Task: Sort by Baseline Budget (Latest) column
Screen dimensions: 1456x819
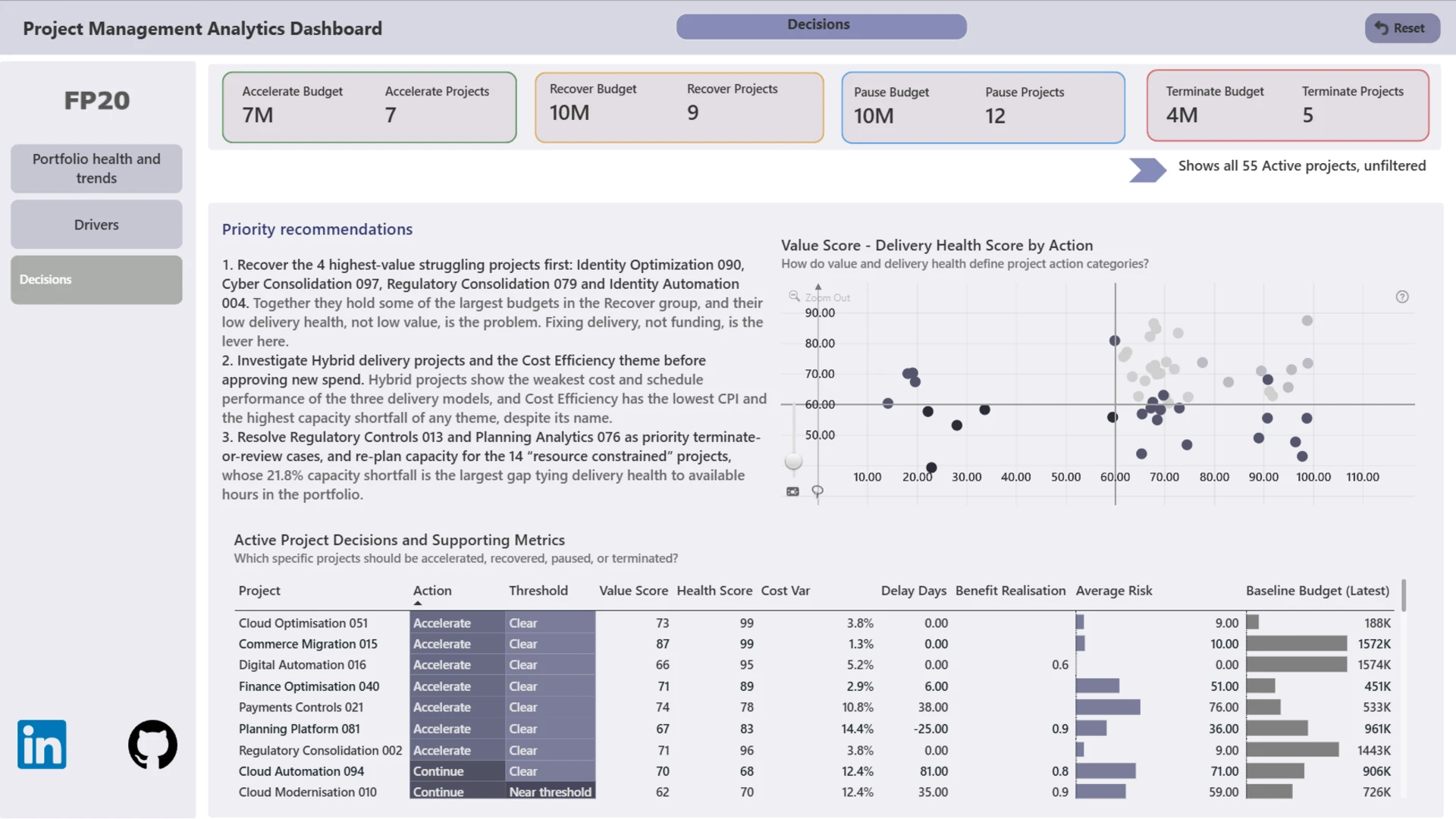Action: (x=1317, y=591)
